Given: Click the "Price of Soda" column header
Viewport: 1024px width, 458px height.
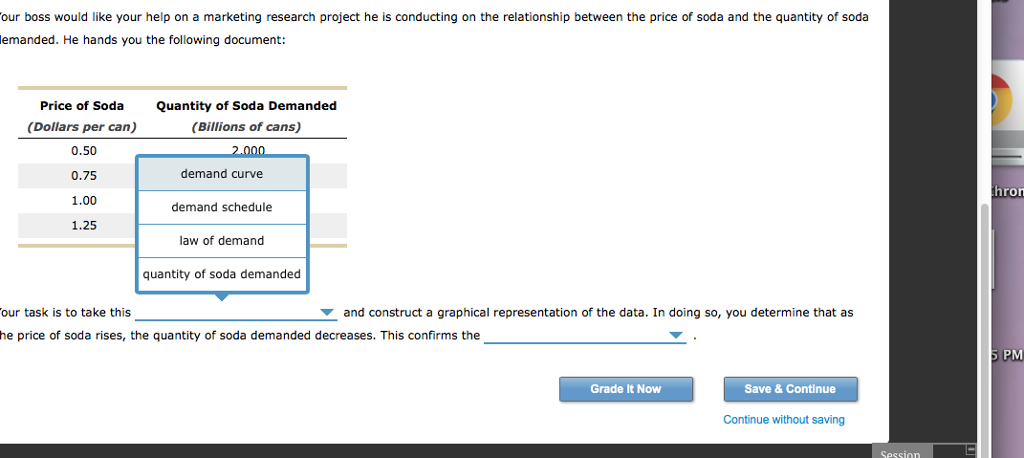Looking at the screenshot, I should click(82, 106).
